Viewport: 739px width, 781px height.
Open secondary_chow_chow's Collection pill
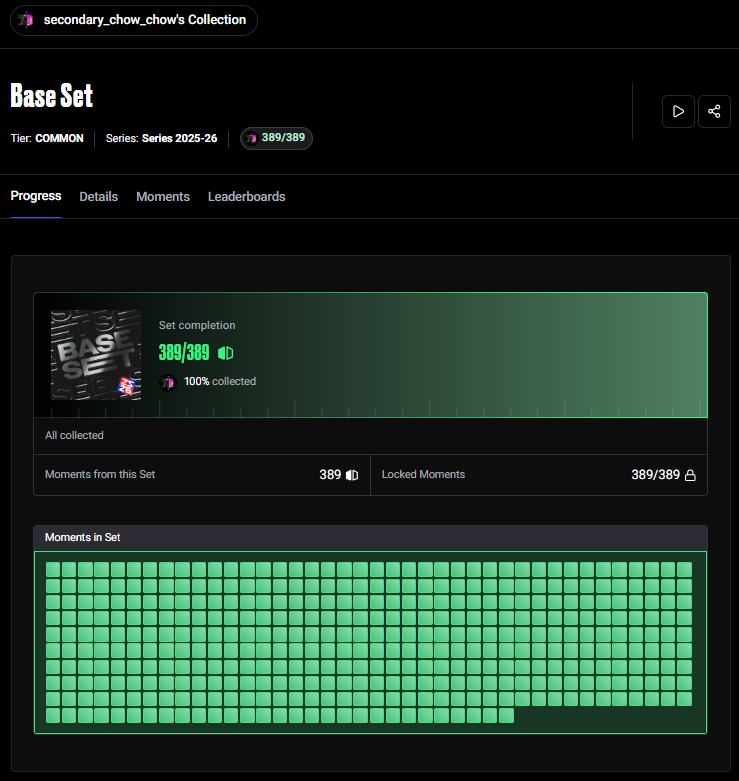(x=134, y=20)
